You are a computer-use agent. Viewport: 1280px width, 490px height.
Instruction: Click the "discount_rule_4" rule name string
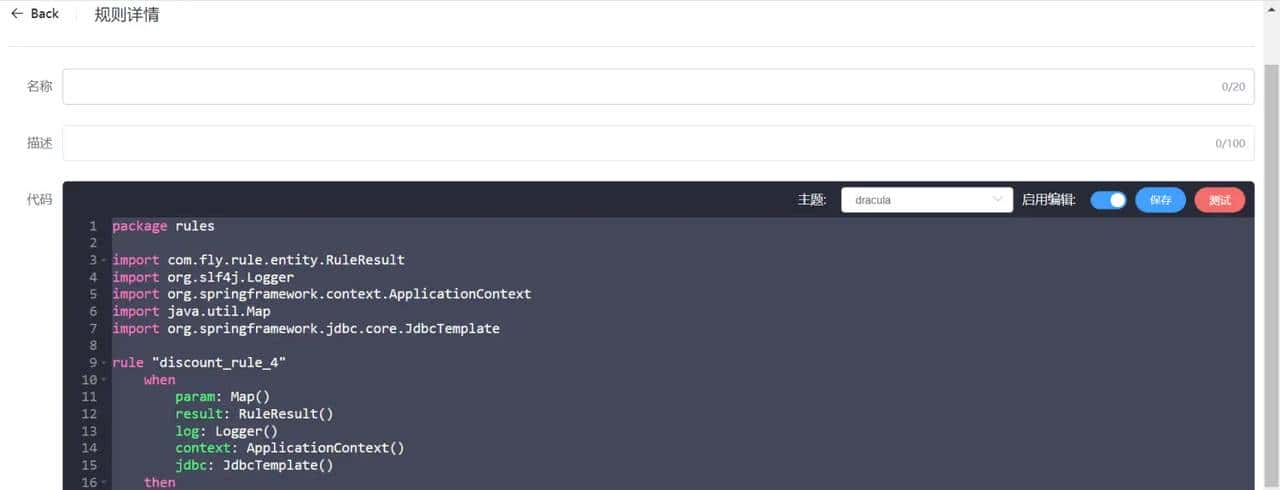220,363
